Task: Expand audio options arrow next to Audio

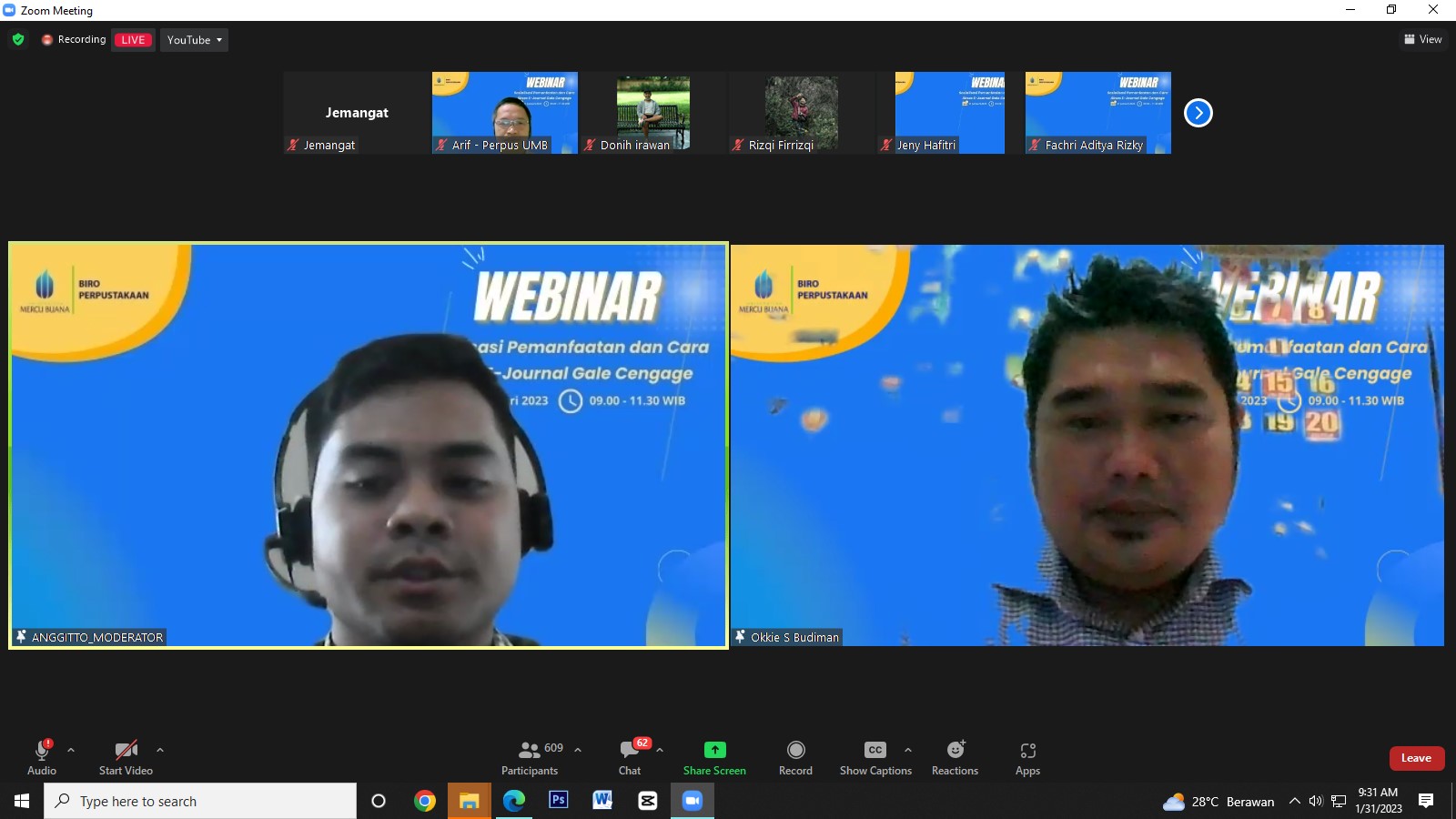Action: click(x=71, y=750)
